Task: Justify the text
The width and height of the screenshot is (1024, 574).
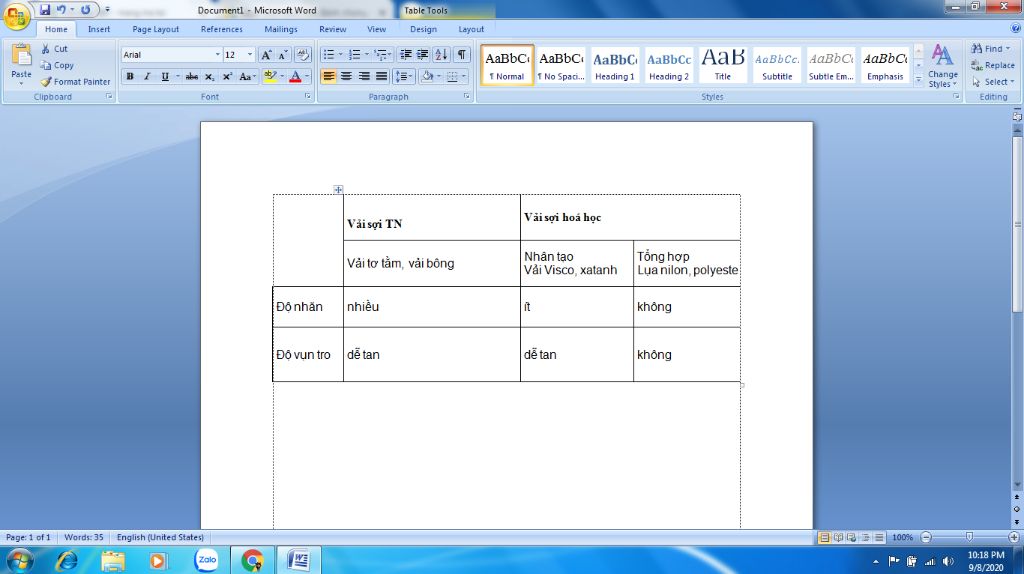Action: 381,76
